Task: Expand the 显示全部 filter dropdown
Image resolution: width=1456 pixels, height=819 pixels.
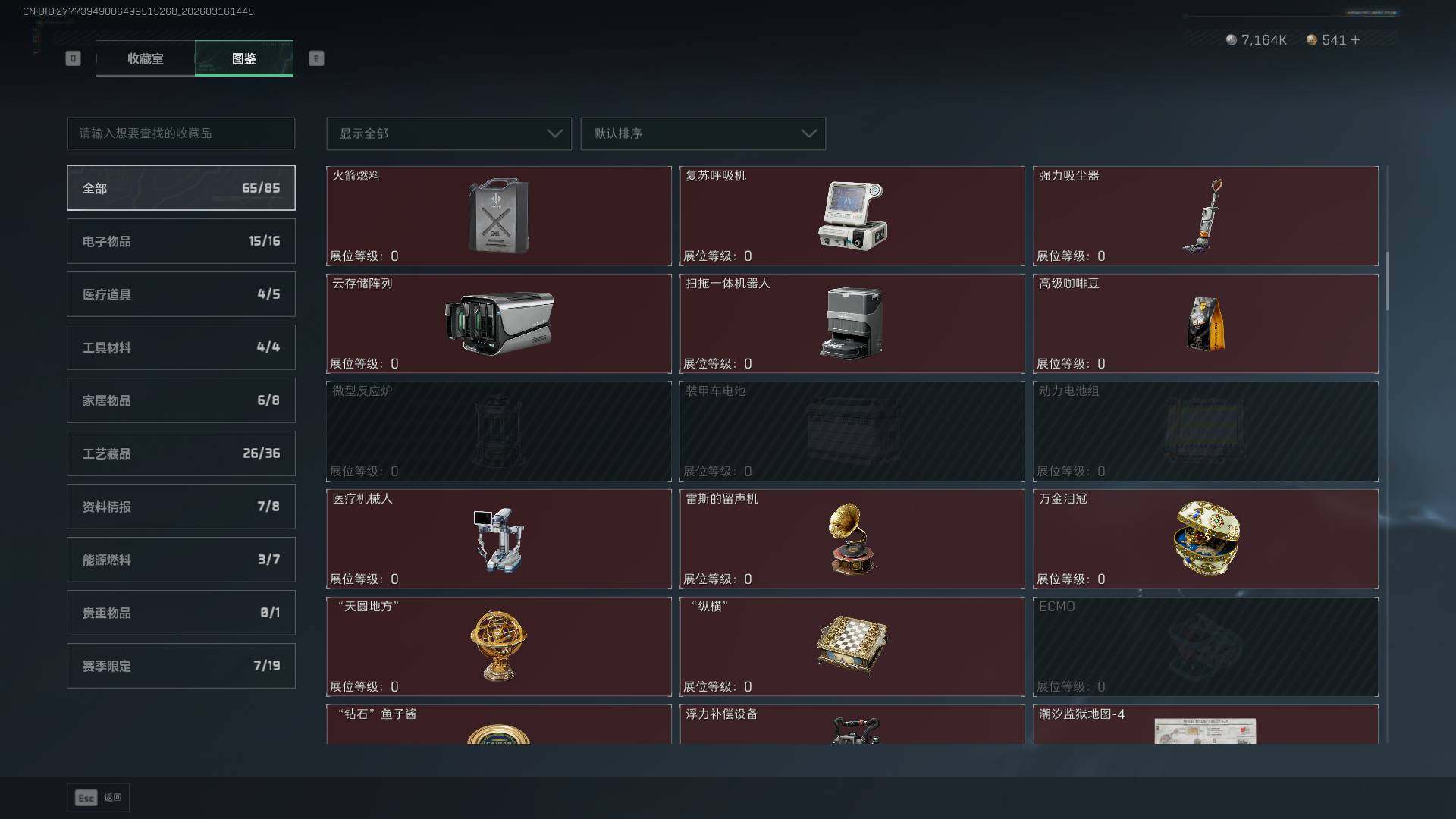Action: point(449,133)
